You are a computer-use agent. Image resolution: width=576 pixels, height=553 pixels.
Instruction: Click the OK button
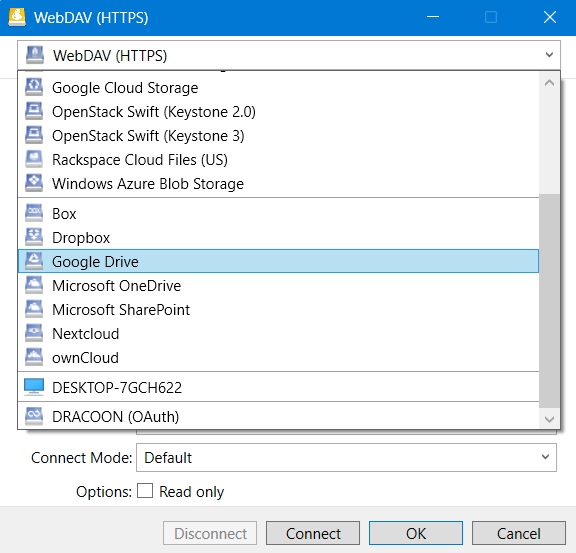pyautogui.click(x=416, y=533)
